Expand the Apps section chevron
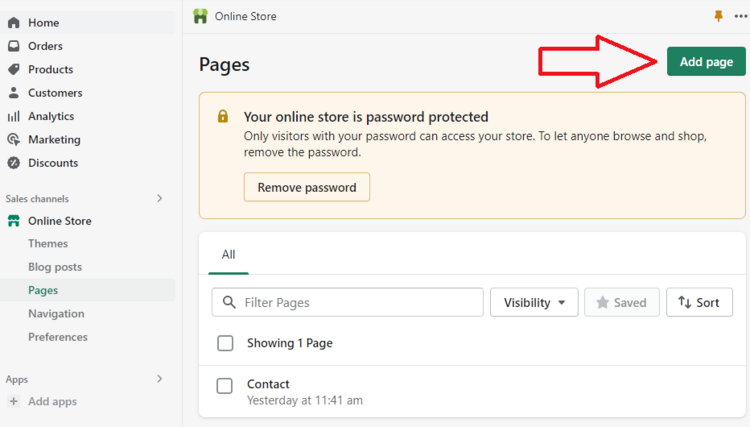 (x=159, y=379)
